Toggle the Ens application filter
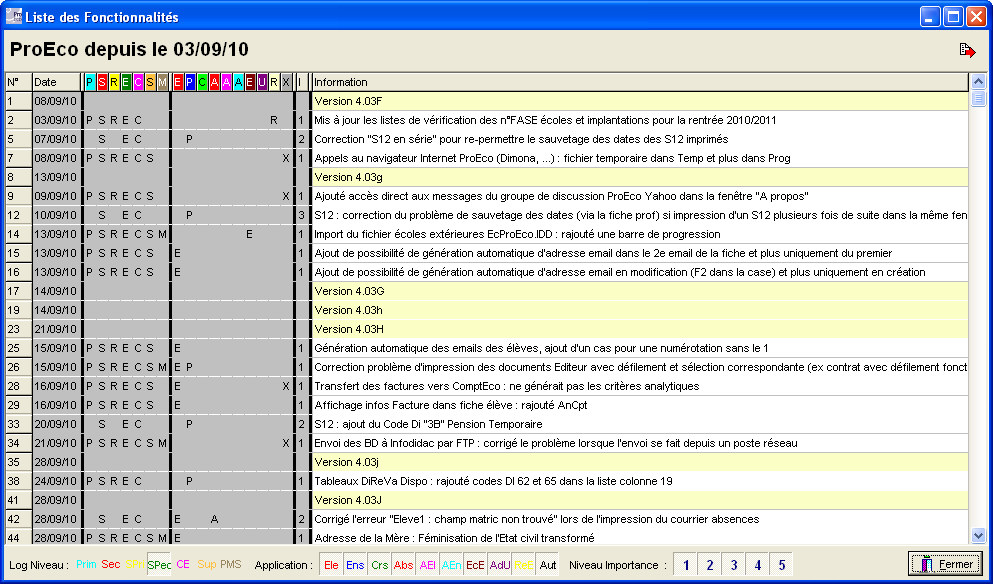Viewport: 993px width, 584px height. pyautogui.click(x=355, y=565)
